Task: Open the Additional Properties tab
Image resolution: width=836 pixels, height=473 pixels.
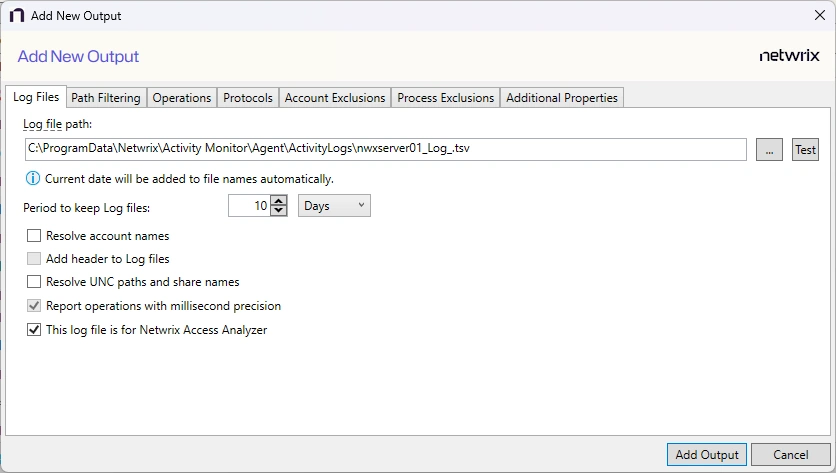Action: point(562,98)
